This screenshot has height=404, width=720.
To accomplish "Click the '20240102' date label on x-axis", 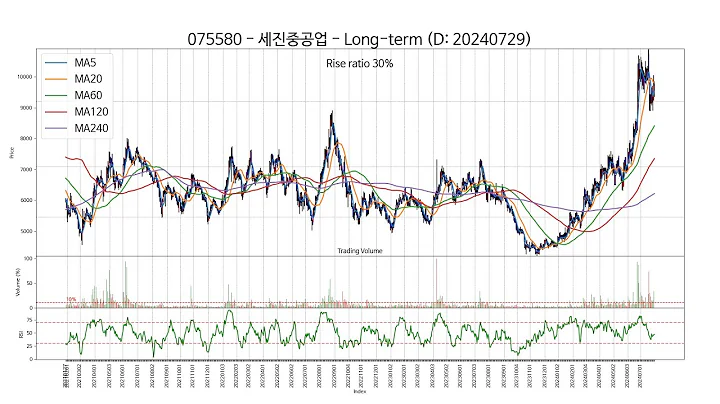I will pyautogui.click(x=557, y=376).
